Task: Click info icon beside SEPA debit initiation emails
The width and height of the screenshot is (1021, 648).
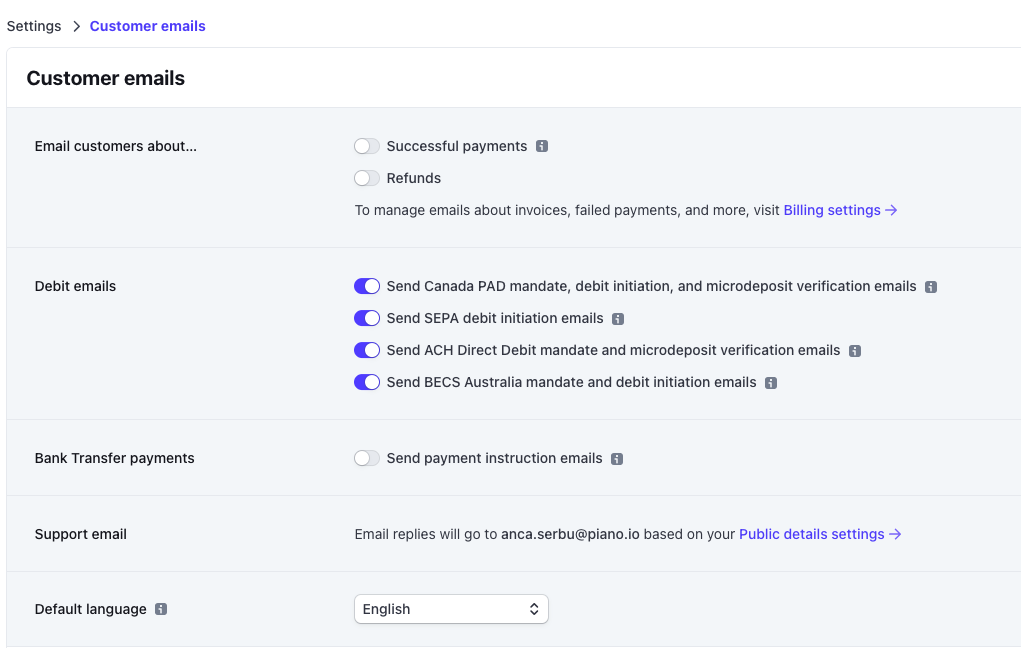Action: [618, 319]
